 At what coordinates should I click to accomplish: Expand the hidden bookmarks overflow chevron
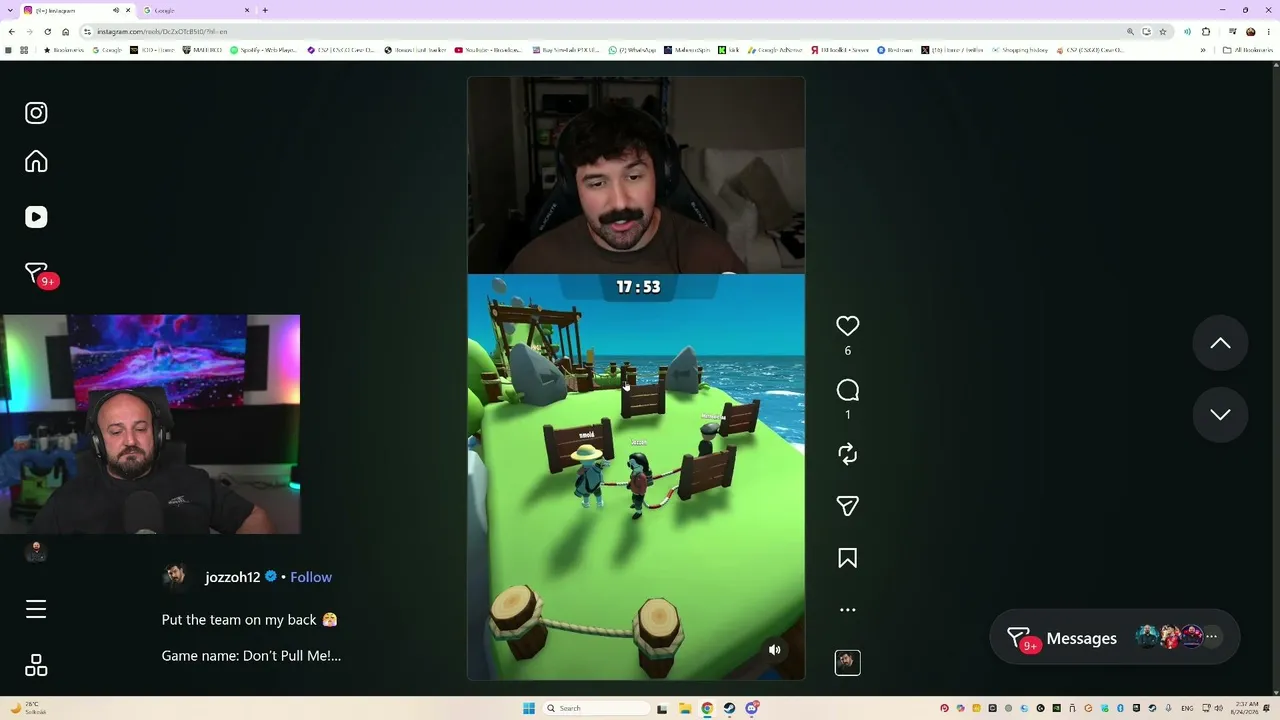(1203, 50)
